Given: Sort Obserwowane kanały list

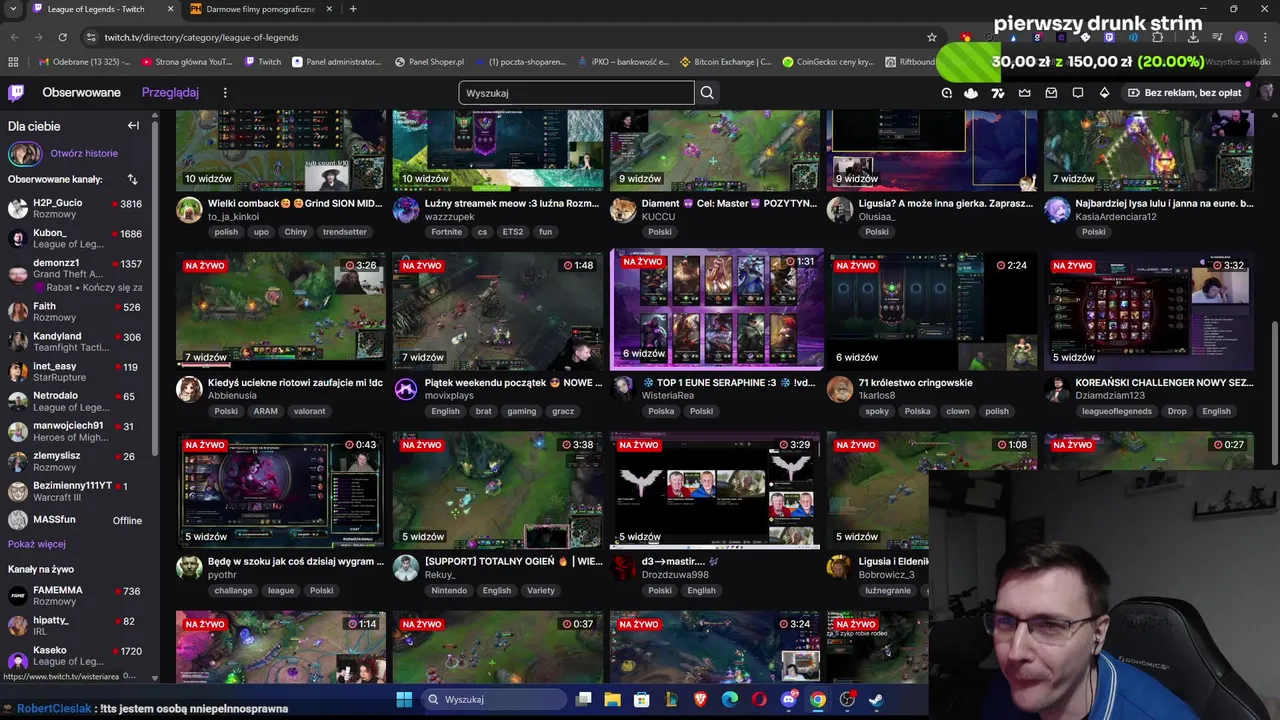Looking at the screenshot, I should tap(132, 179).
